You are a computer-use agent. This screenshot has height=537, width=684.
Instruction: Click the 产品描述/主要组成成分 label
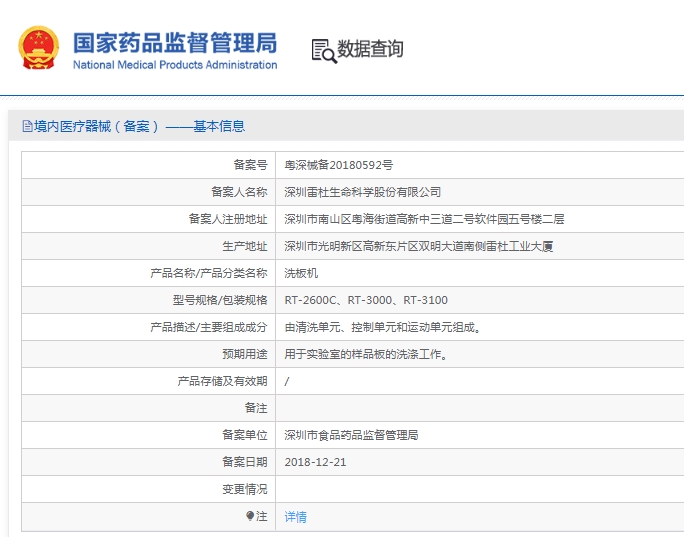(x=209, y=328)
